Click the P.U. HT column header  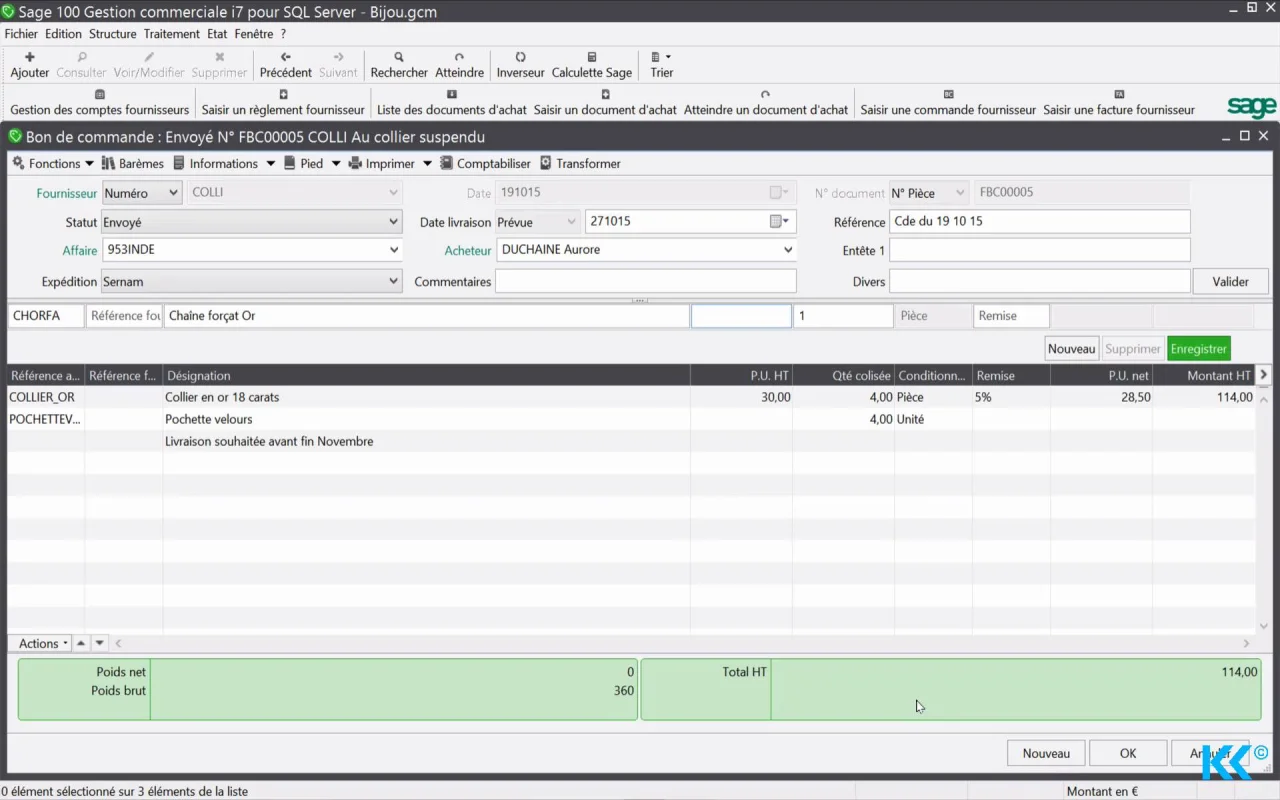click(x=741, y=375)
